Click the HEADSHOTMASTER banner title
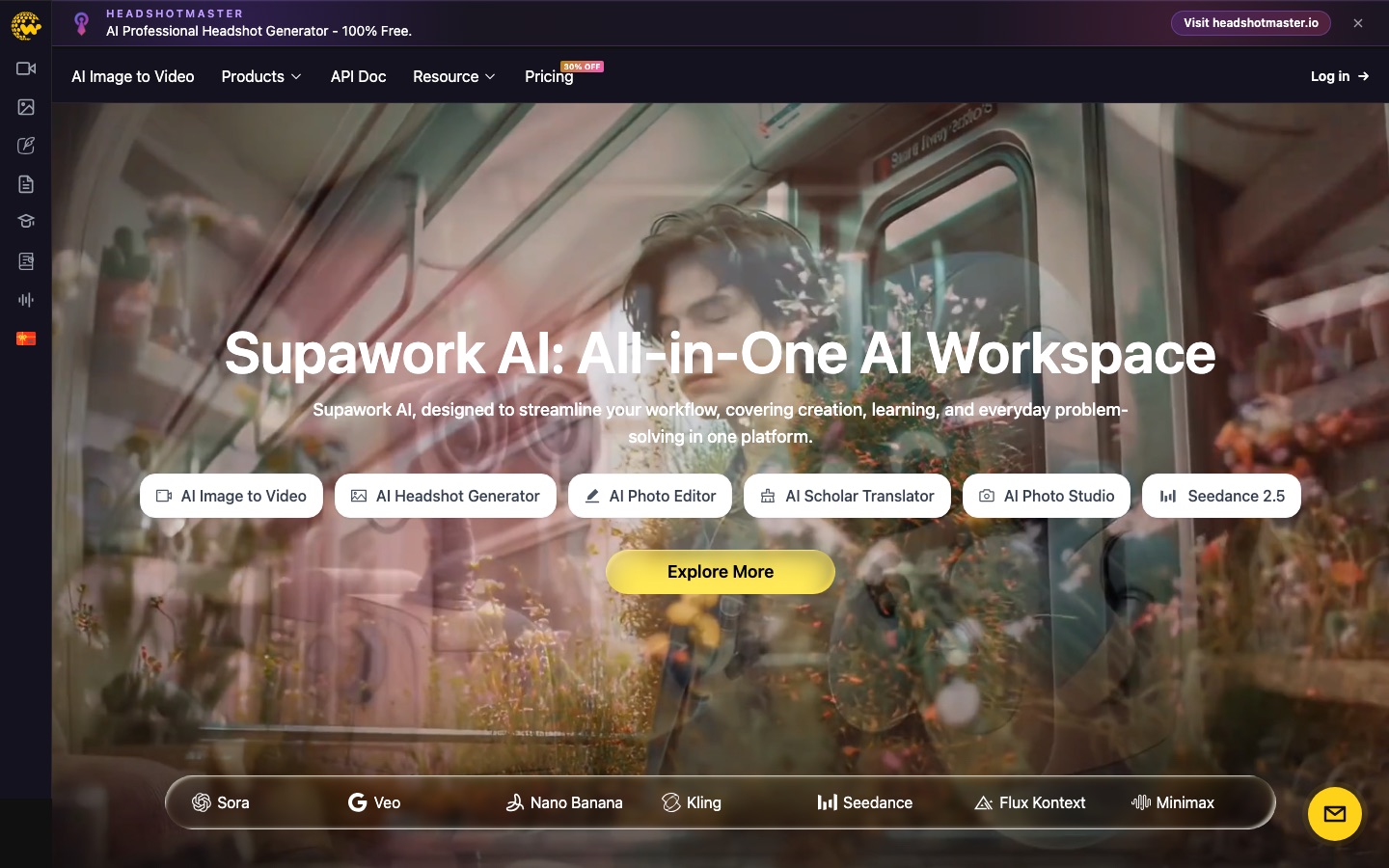 coord(175,14)
